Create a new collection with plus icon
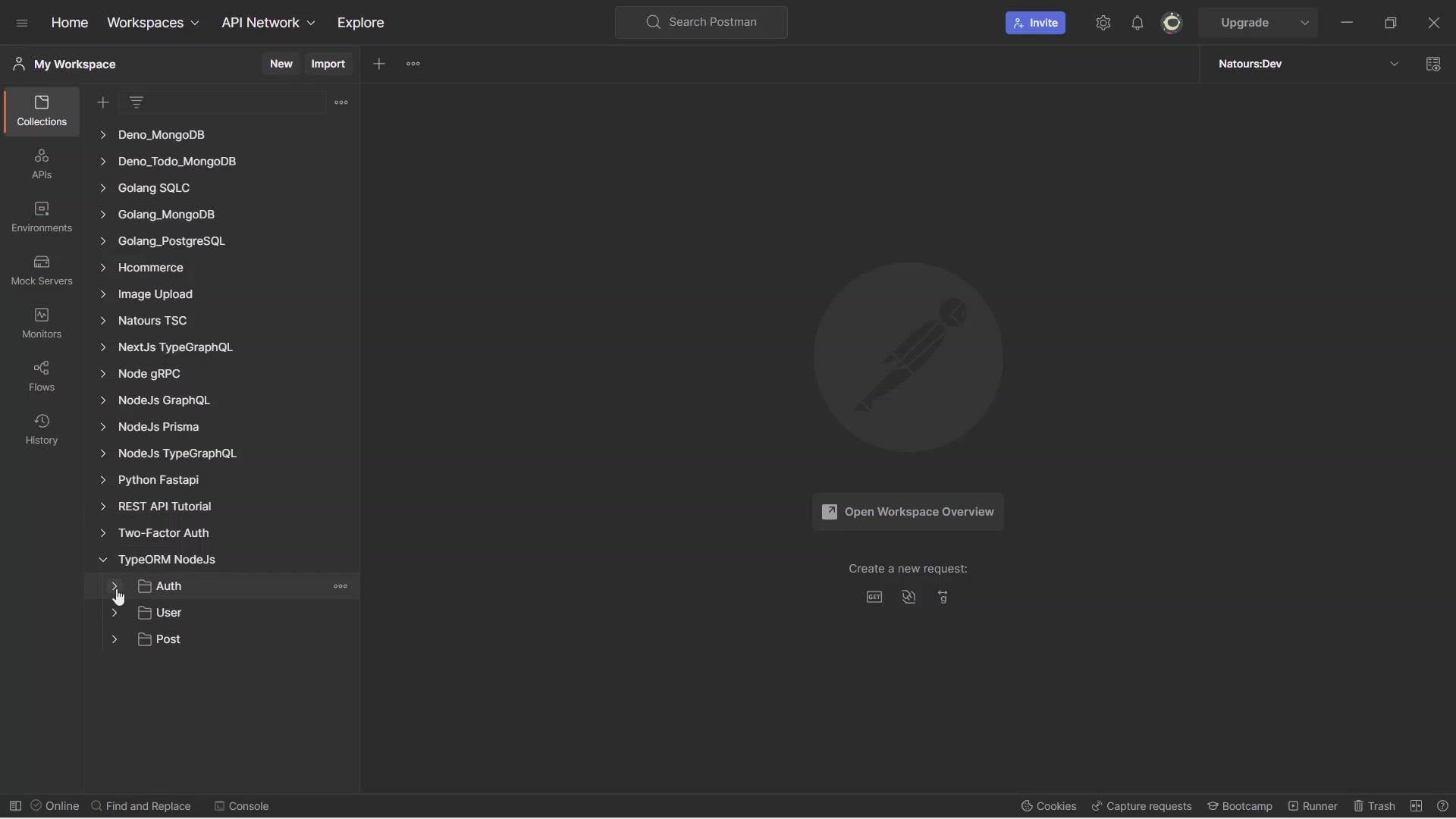Image resolution: width=1456 pixels, height=819 pixels. (103, 102)
